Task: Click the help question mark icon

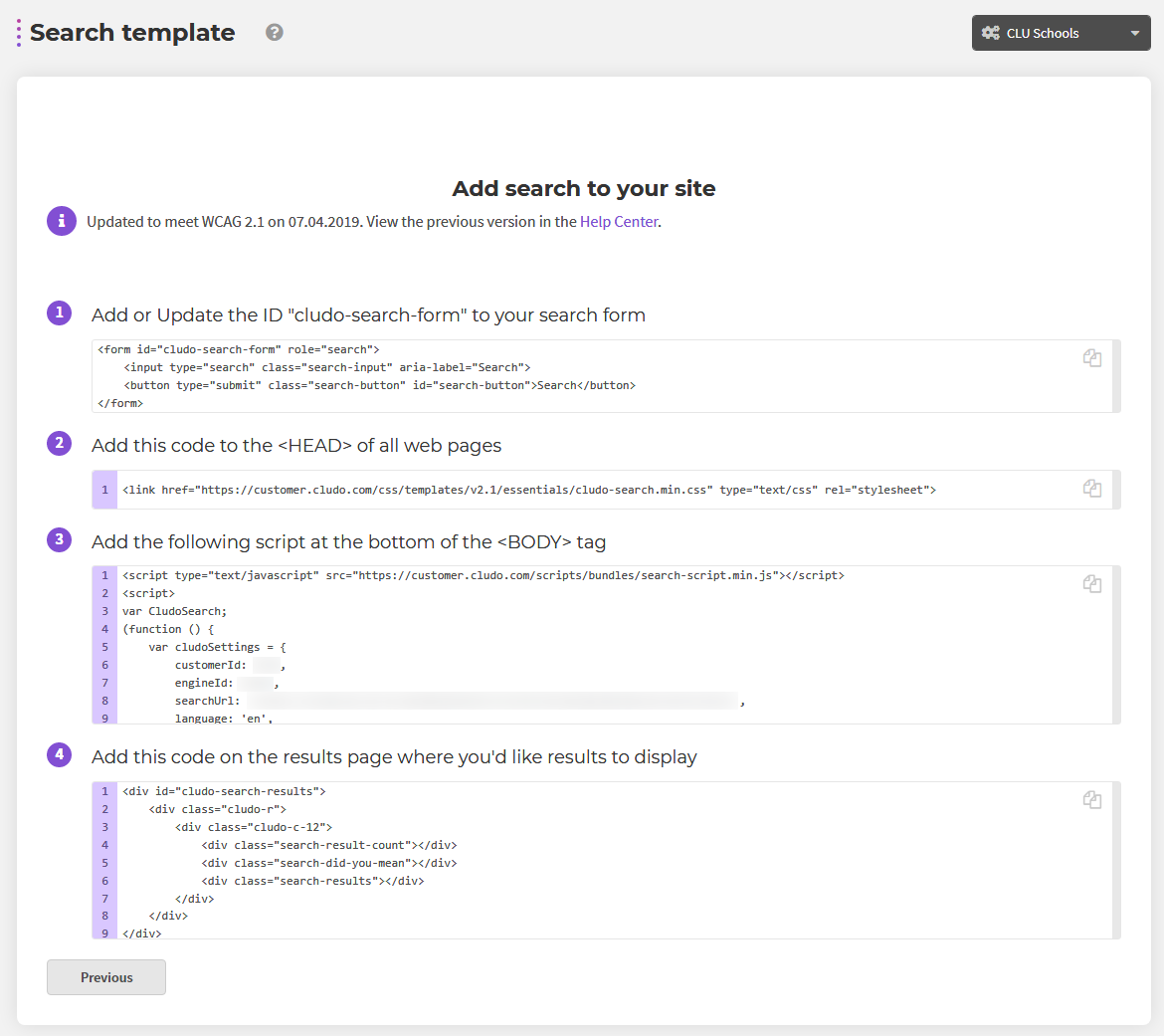Action: pyautogui.click(x=275, y=32)
